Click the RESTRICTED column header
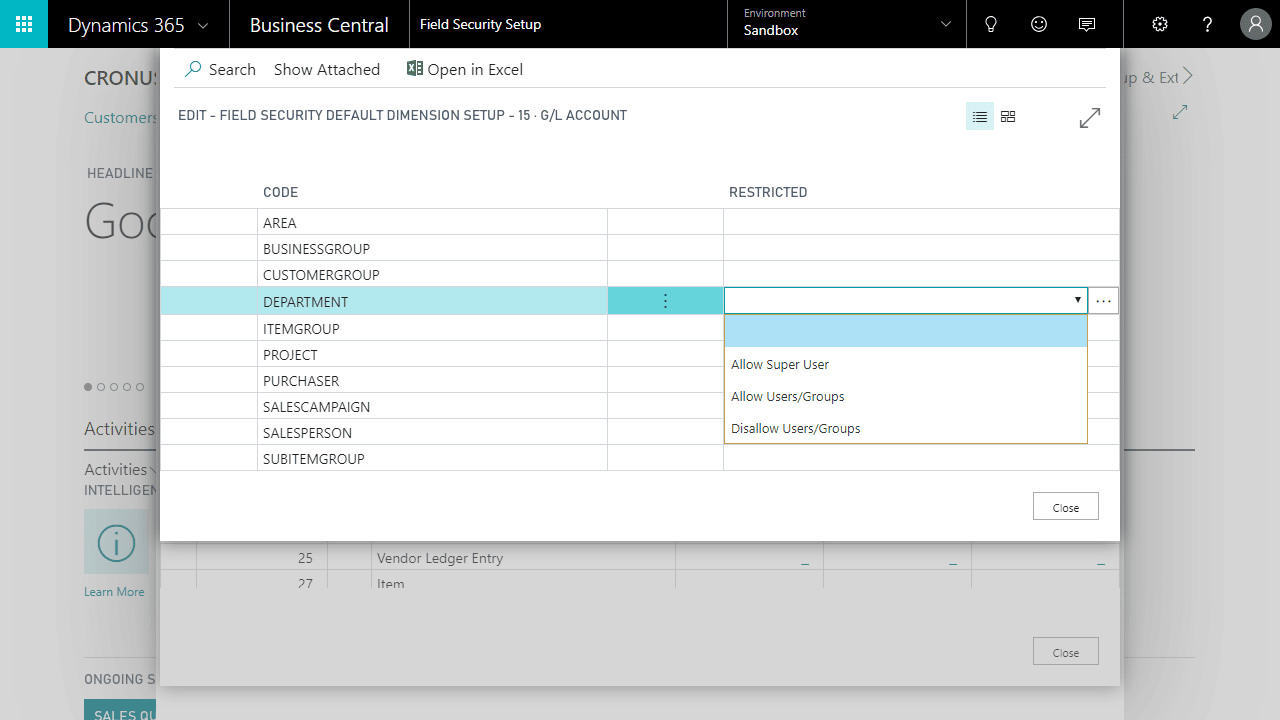The height and width of the screenshot is (720, 1280). pos(768,192)
